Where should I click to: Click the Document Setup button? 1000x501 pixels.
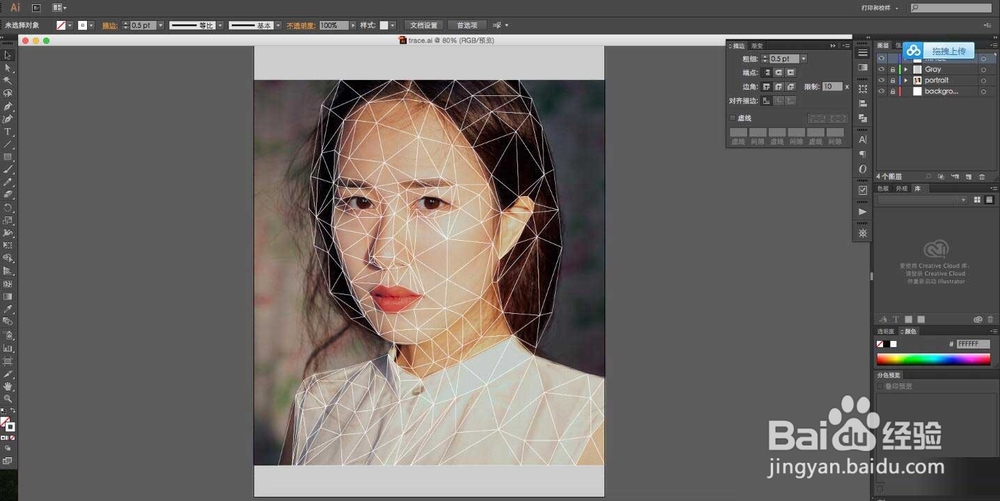point(424,25)
